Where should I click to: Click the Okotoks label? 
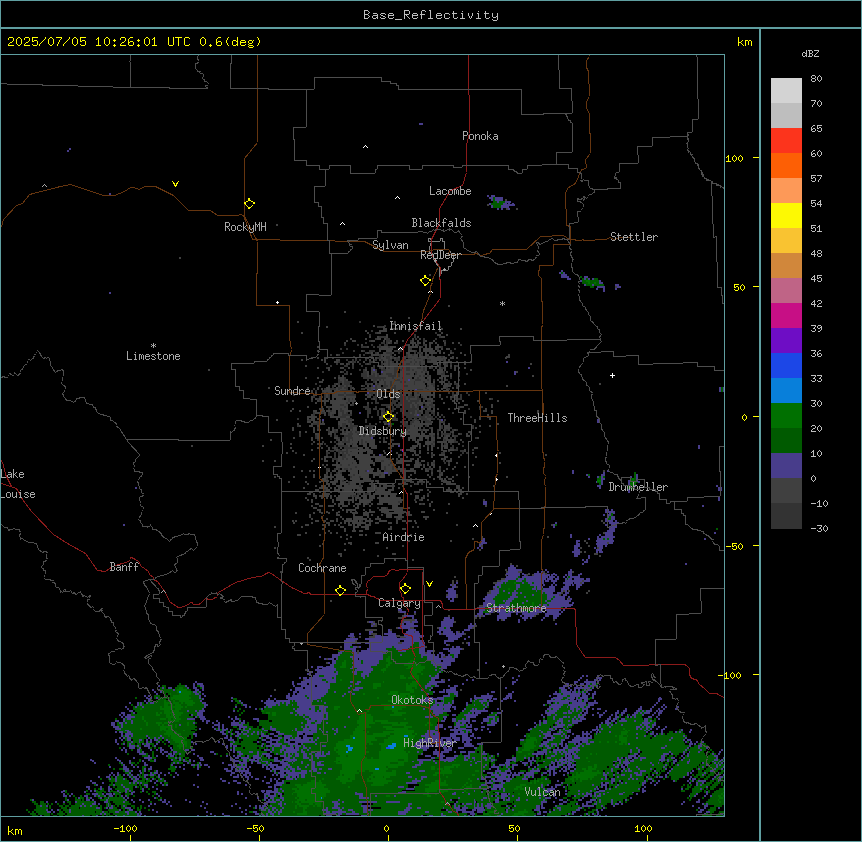(412, 700)
